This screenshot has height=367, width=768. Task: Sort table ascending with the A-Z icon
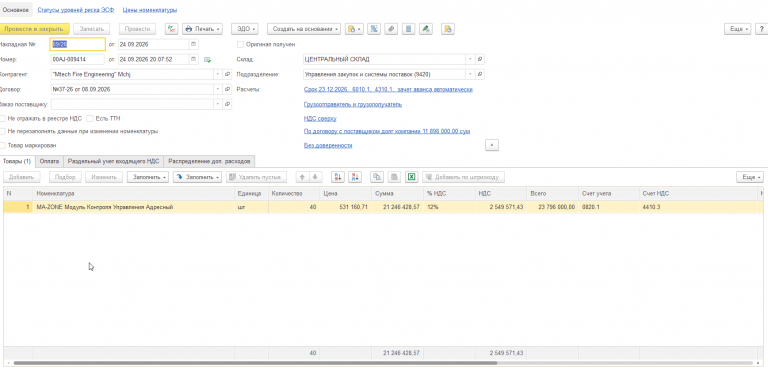pos(338,177)
